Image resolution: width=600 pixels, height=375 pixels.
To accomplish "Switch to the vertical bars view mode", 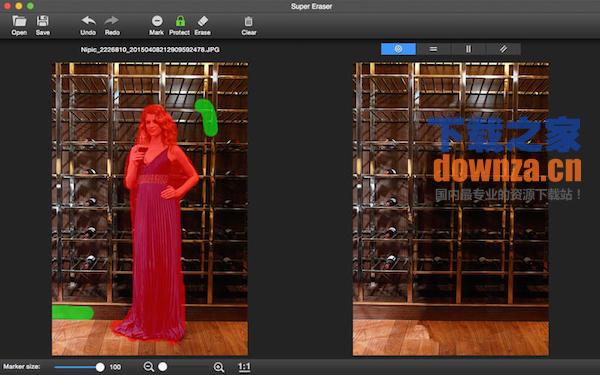I will click(468, 49).
